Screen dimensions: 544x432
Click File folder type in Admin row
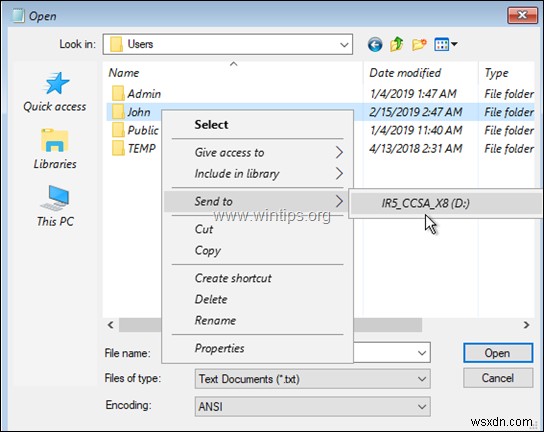tap(509, 94)
